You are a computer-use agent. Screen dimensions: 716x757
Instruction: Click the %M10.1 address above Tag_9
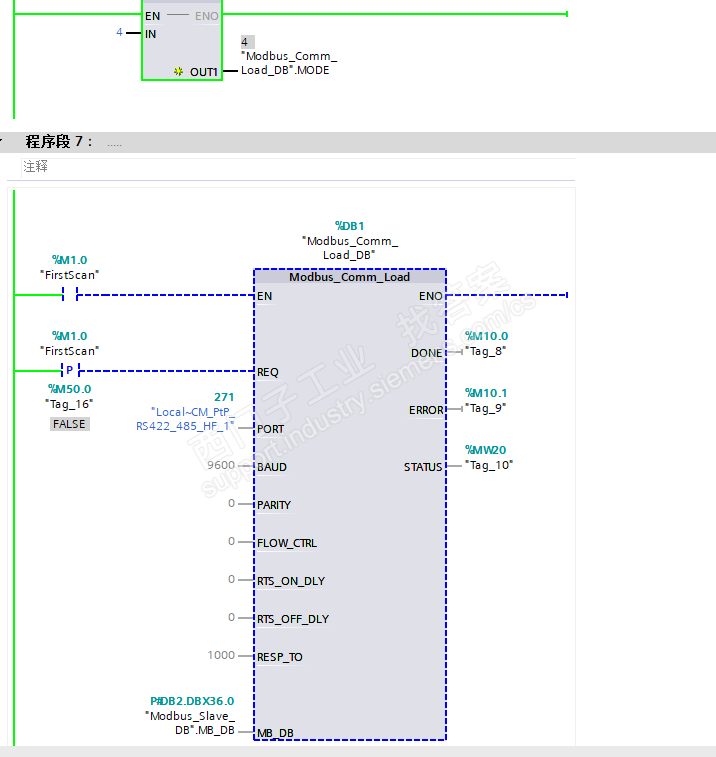click(x=486, y=393)
